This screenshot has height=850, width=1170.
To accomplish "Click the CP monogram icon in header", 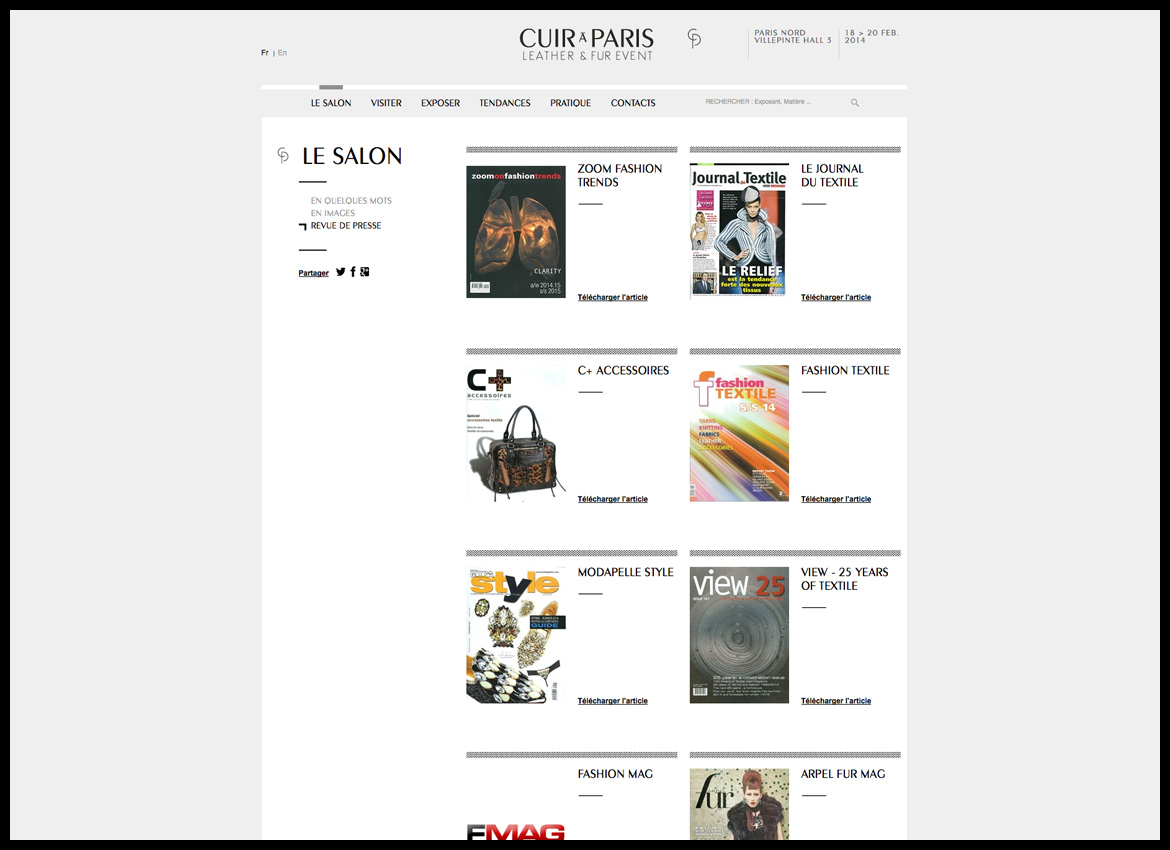I will click(x=694, y=38).
